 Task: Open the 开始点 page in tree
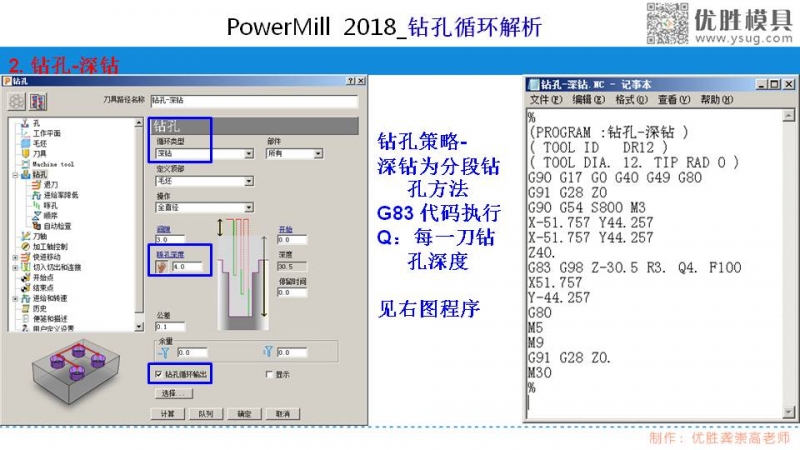point(43,277)
